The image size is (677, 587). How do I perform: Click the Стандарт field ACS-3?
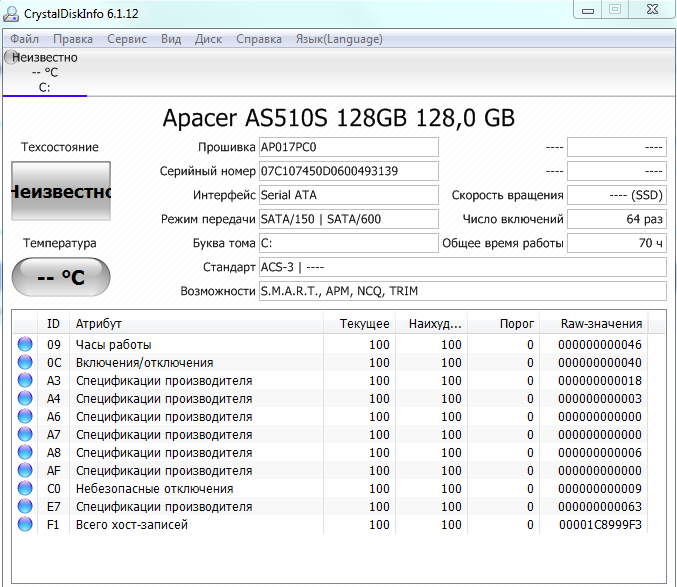click(x=463, y=267)
